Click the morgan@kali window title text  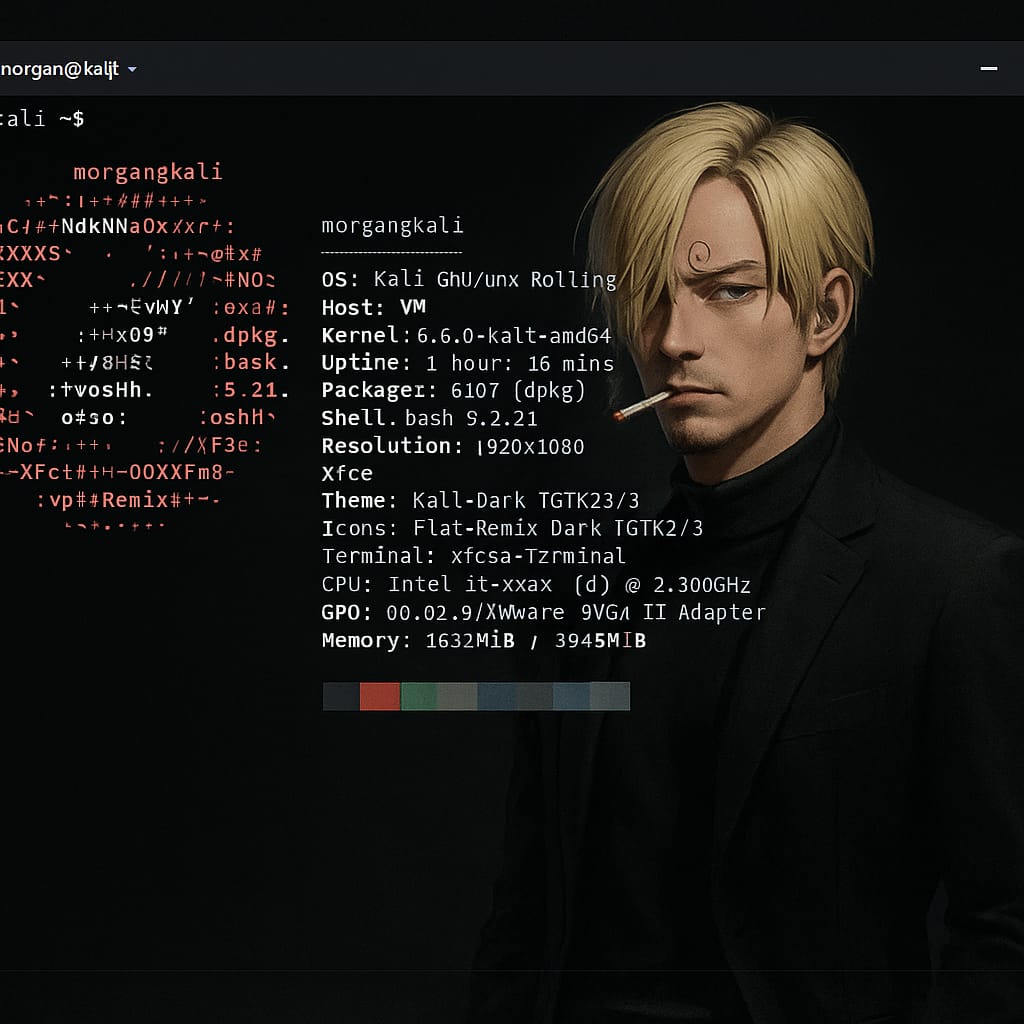tap(58, 69)
